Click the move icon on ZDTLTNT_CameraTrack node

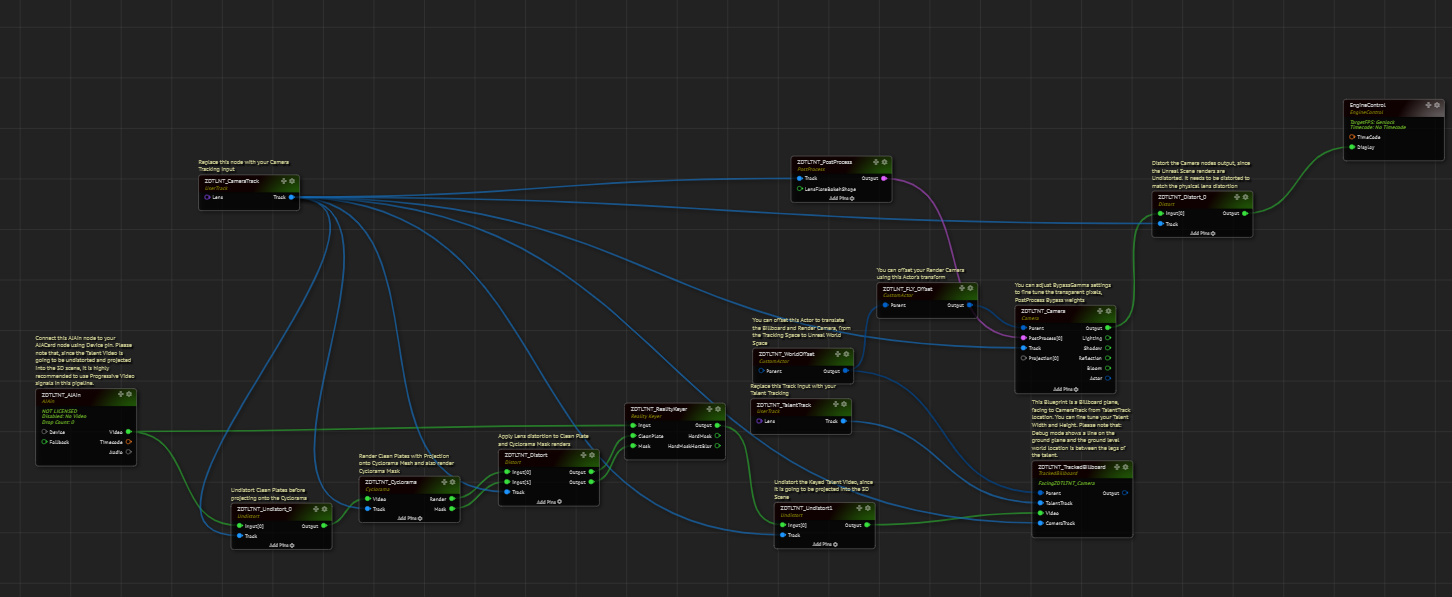(285, 181)
